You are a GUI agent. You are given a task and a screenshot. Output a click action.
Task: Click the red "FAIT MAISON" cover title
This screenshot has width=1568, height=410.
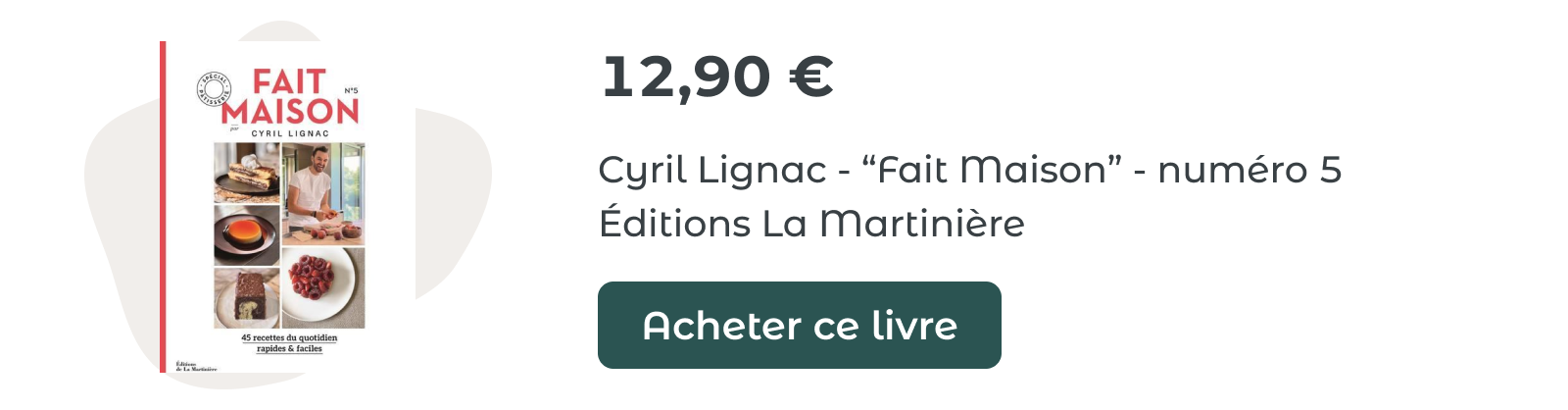click(x=291, y=96)
